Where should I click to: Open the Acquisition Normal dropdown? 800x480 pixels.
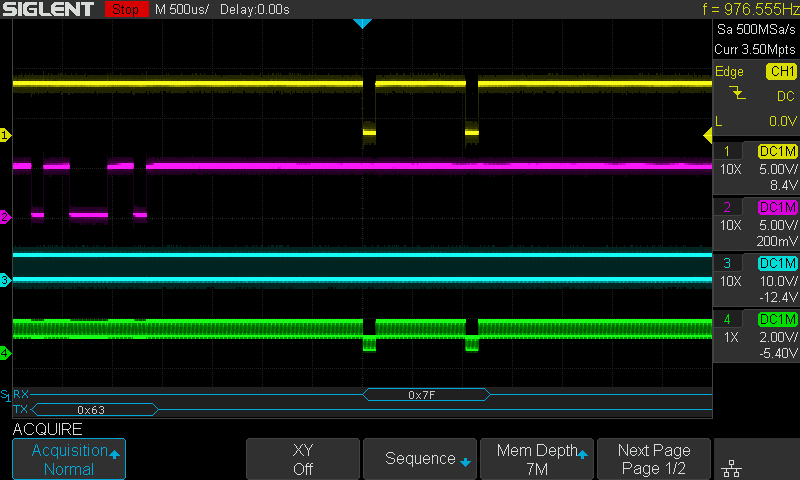click(x=68, y=459)
